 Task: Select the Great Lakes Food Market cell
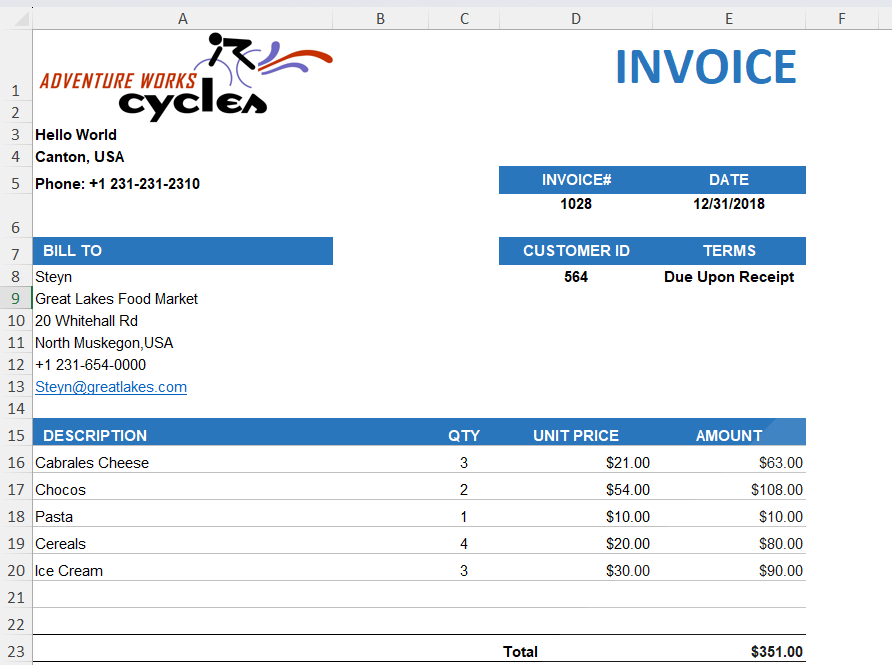tap(183, 299)
